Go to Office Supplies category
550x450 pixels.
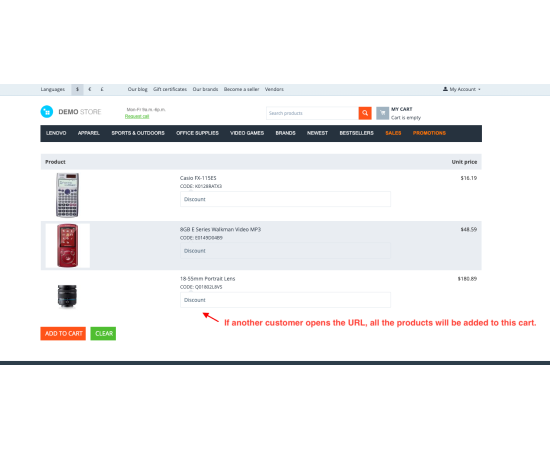[x=197, y=133]
